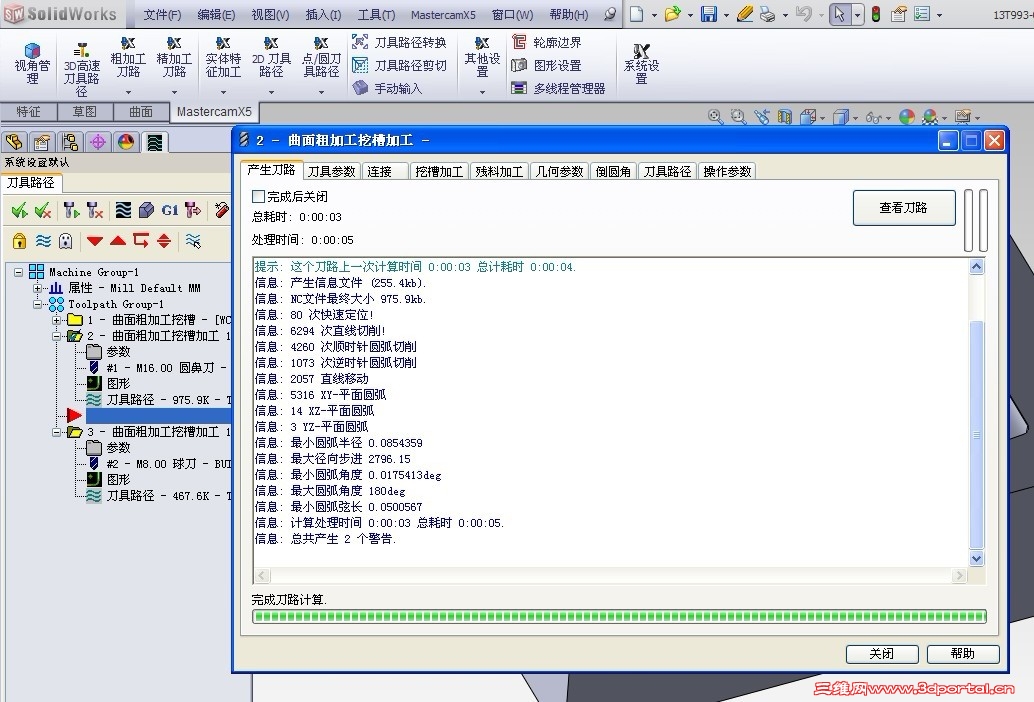Viewport: 1034px width, 702px height.
Task: Choose 手动输入 manual entry
Action: pos(387,88)
